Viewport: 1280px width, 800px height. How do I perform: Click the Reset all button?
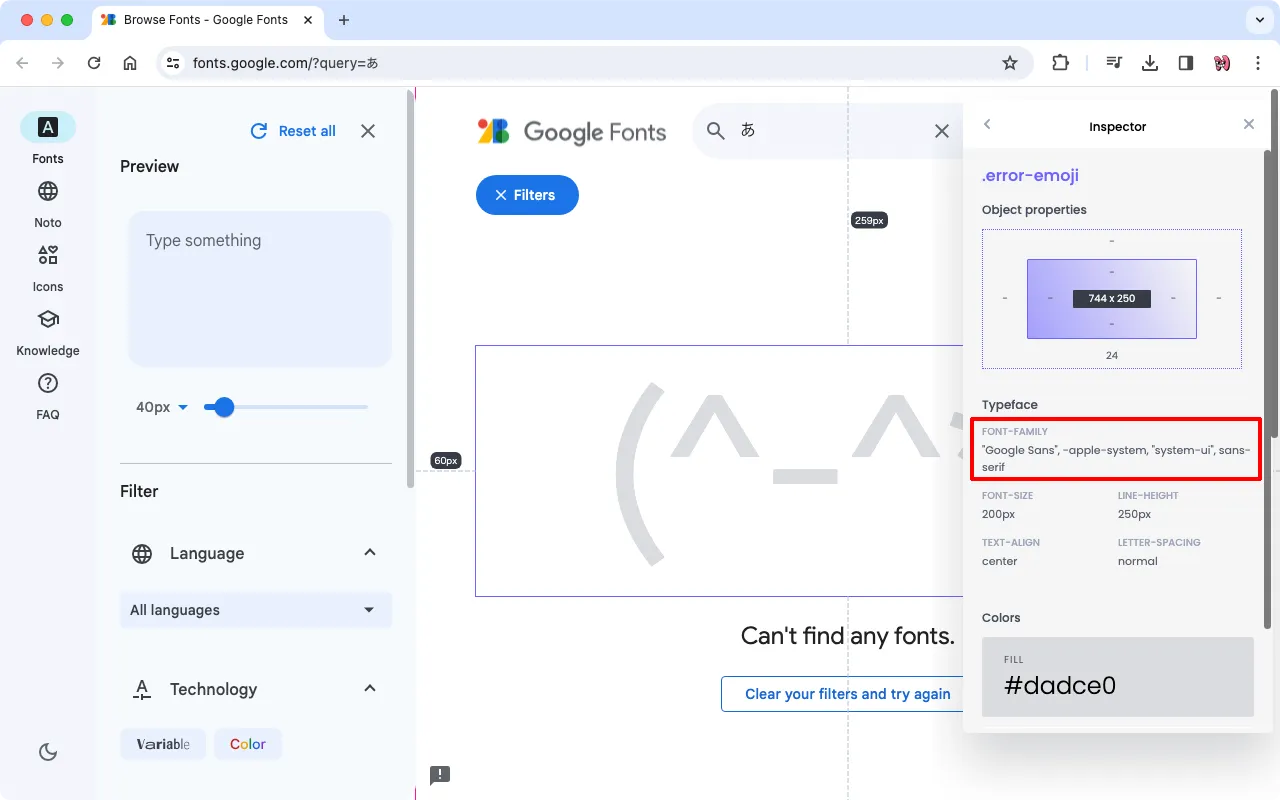293,131
